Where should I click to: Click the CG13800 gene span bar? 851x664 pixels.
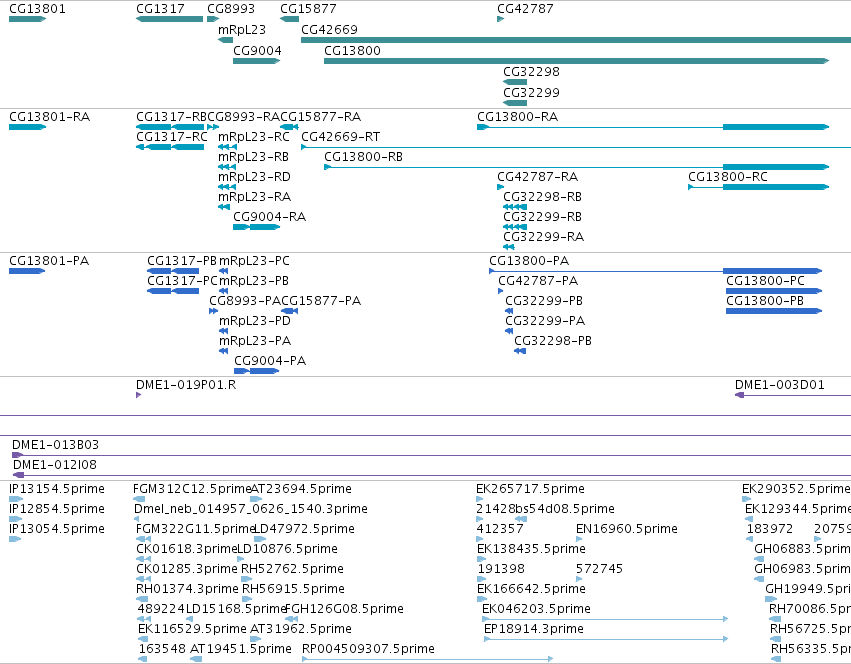coord(576,61)
